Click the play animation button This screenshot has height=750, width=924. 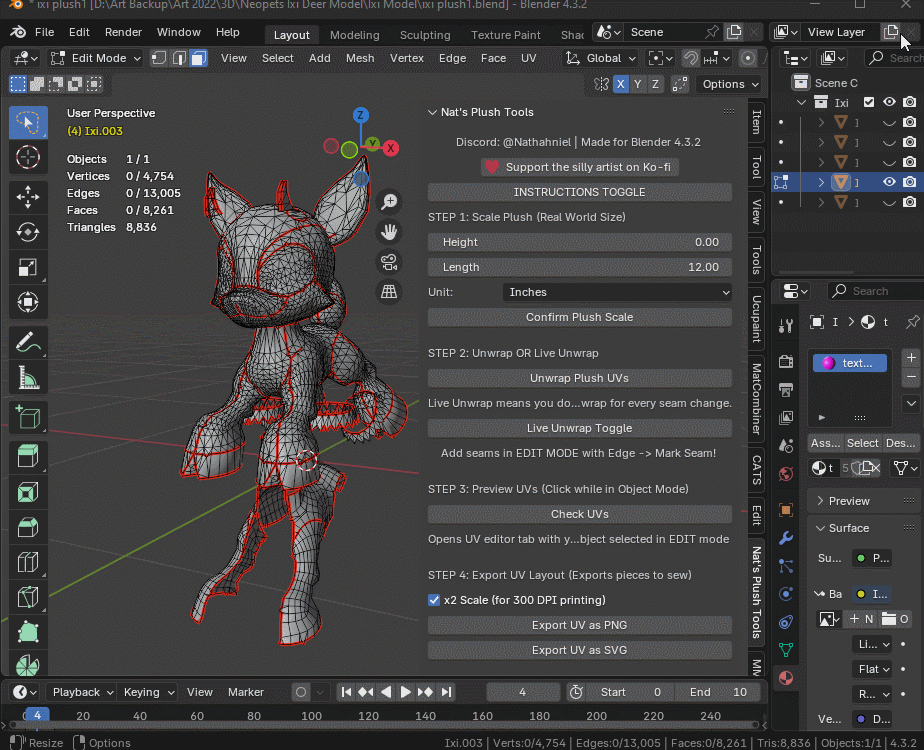(405, 692)
